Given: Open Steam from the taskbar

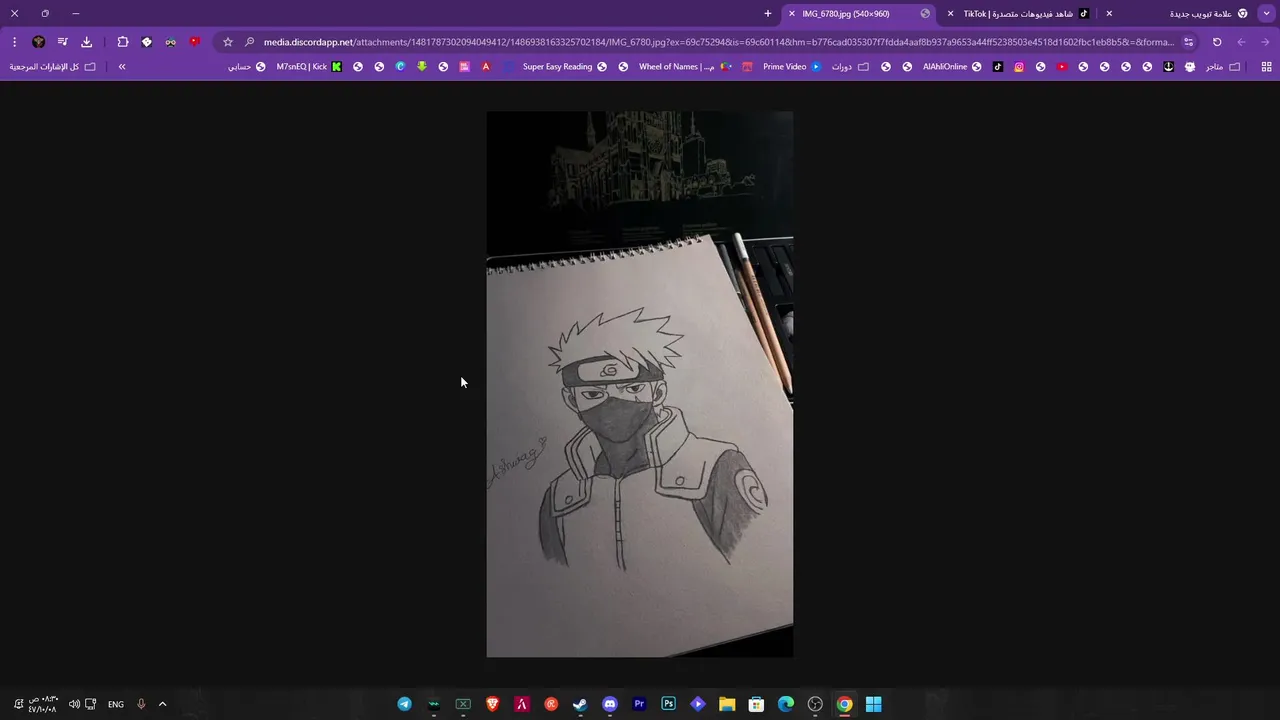Looking at the screenshot, I should pyautogui.click(x=580, y=704).
